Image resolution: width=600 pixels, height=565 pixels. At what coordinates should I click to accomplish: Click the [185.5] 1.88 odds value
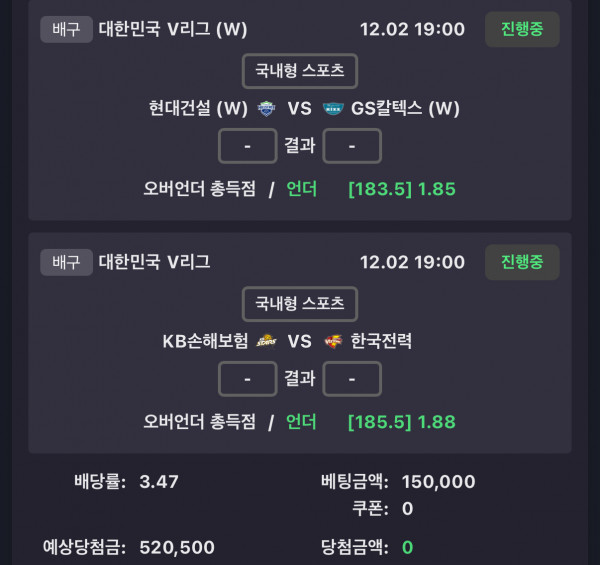402,422
